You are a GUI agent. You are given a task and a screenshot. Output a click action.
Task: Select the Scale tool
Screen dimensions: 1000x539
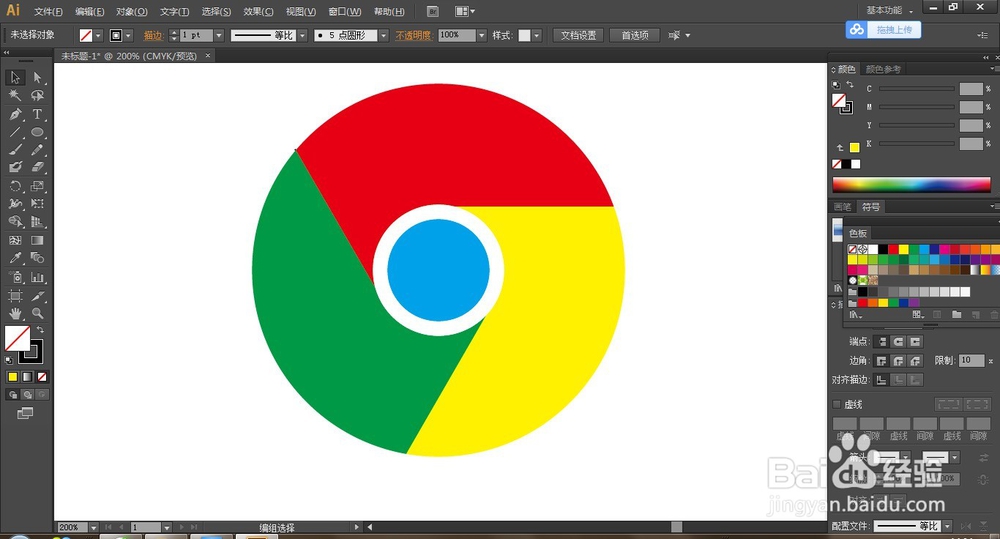(37, 186)
